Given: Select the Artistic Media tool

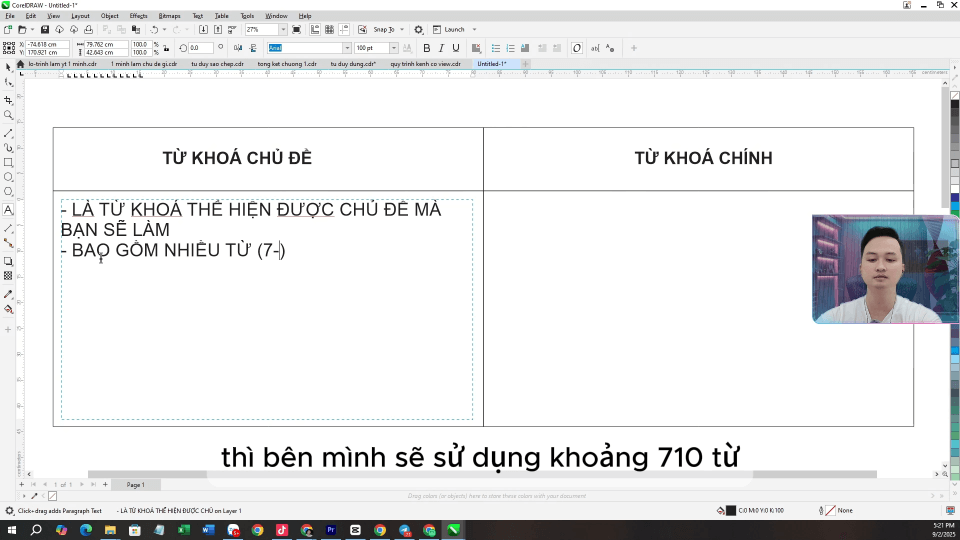Looking at the screenshot, I should click(x=8, y=148).
